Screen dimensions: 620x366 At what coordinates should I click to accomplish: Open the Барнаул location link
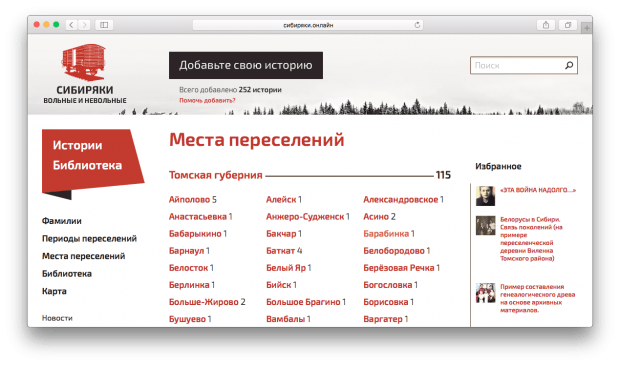[x=187, y=250]
